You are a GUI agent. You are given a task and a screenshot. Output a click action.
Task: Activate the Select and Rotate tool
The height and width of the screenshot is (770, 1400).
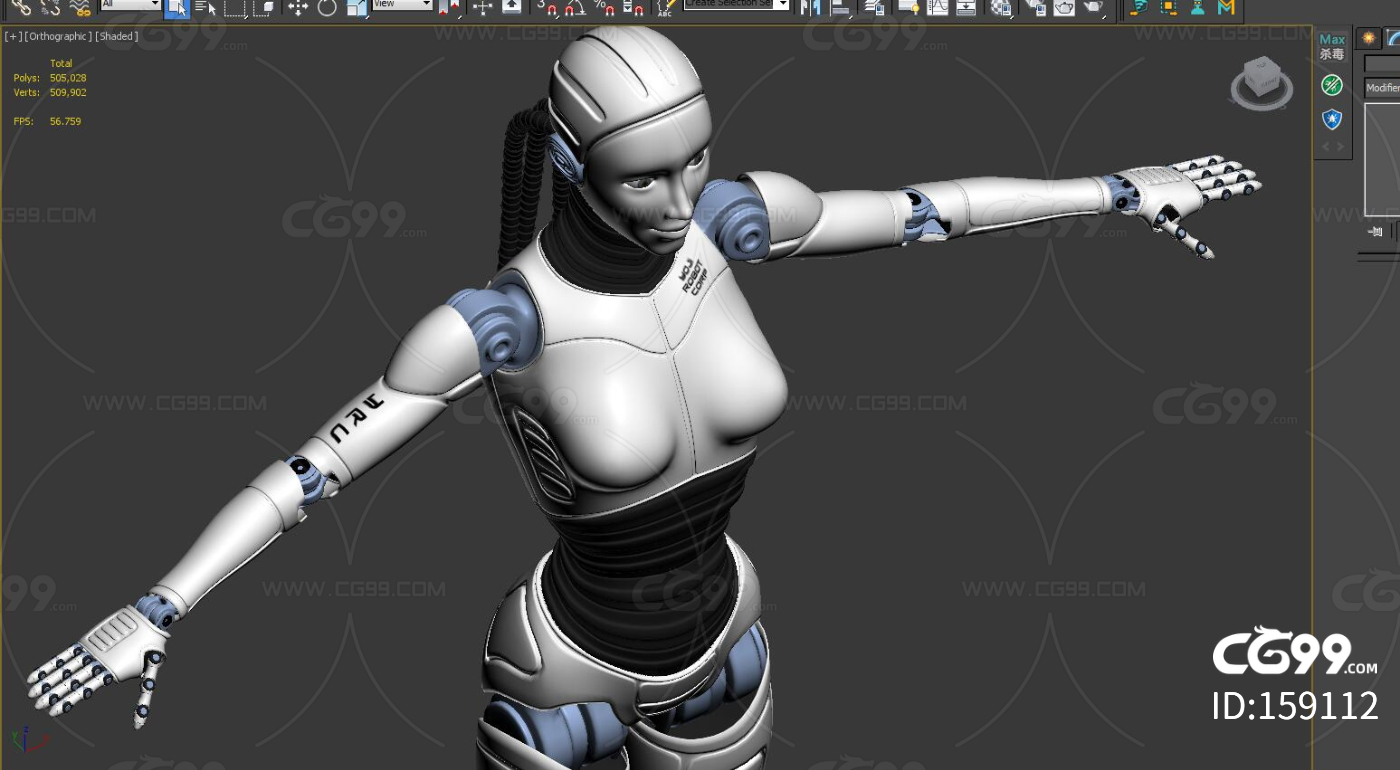pos(327,8)
